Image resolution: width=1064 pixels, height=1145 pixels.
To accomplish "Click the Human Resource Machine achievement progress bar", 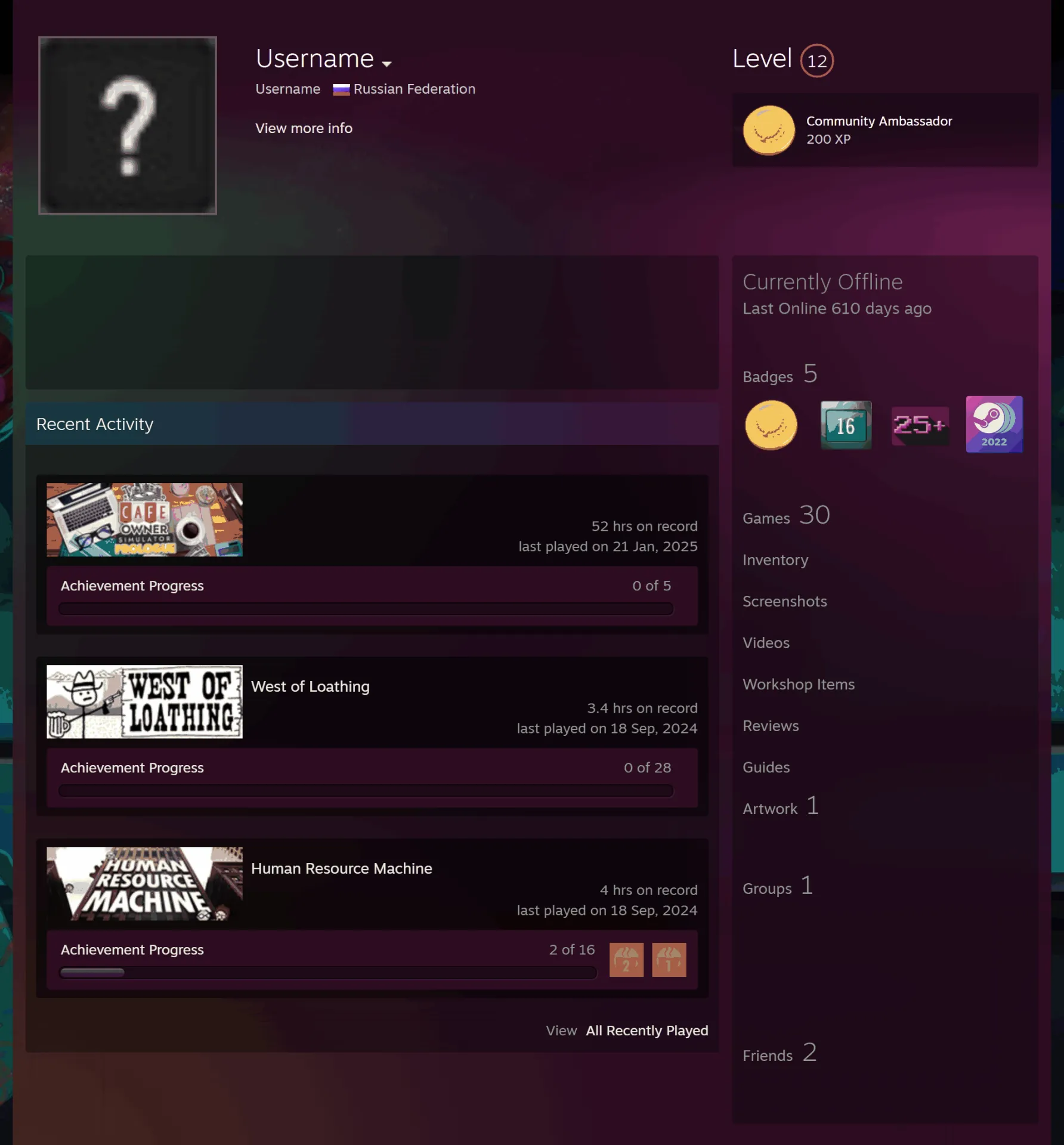I will coord(328,973).
